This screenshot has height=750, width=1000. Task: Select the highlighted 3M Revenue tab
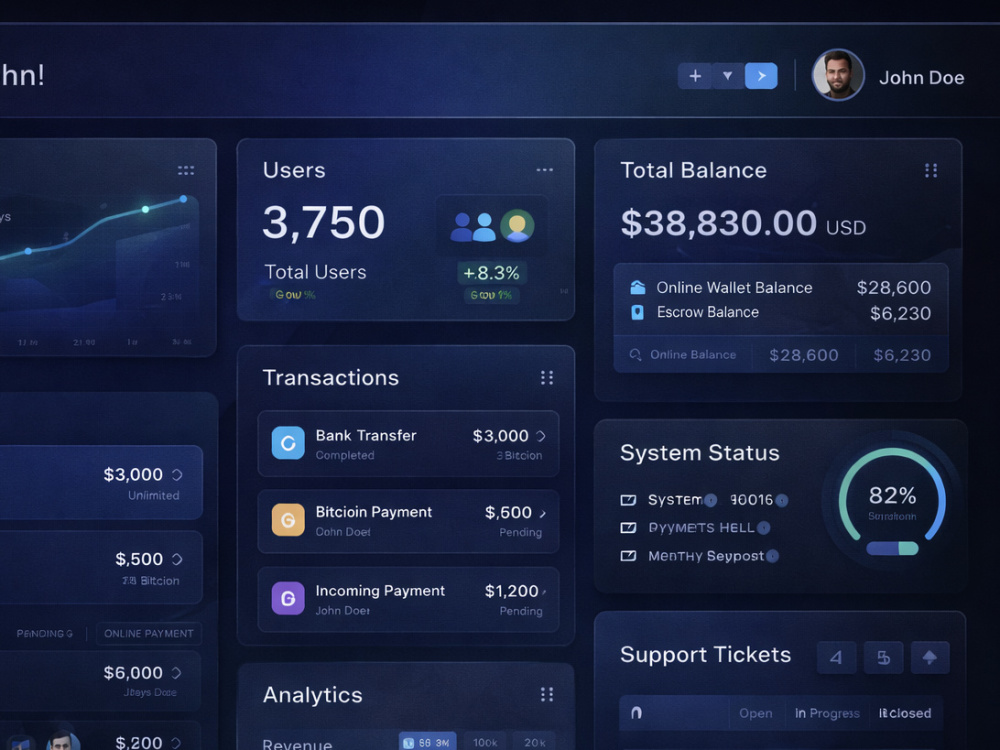(427, 742)
